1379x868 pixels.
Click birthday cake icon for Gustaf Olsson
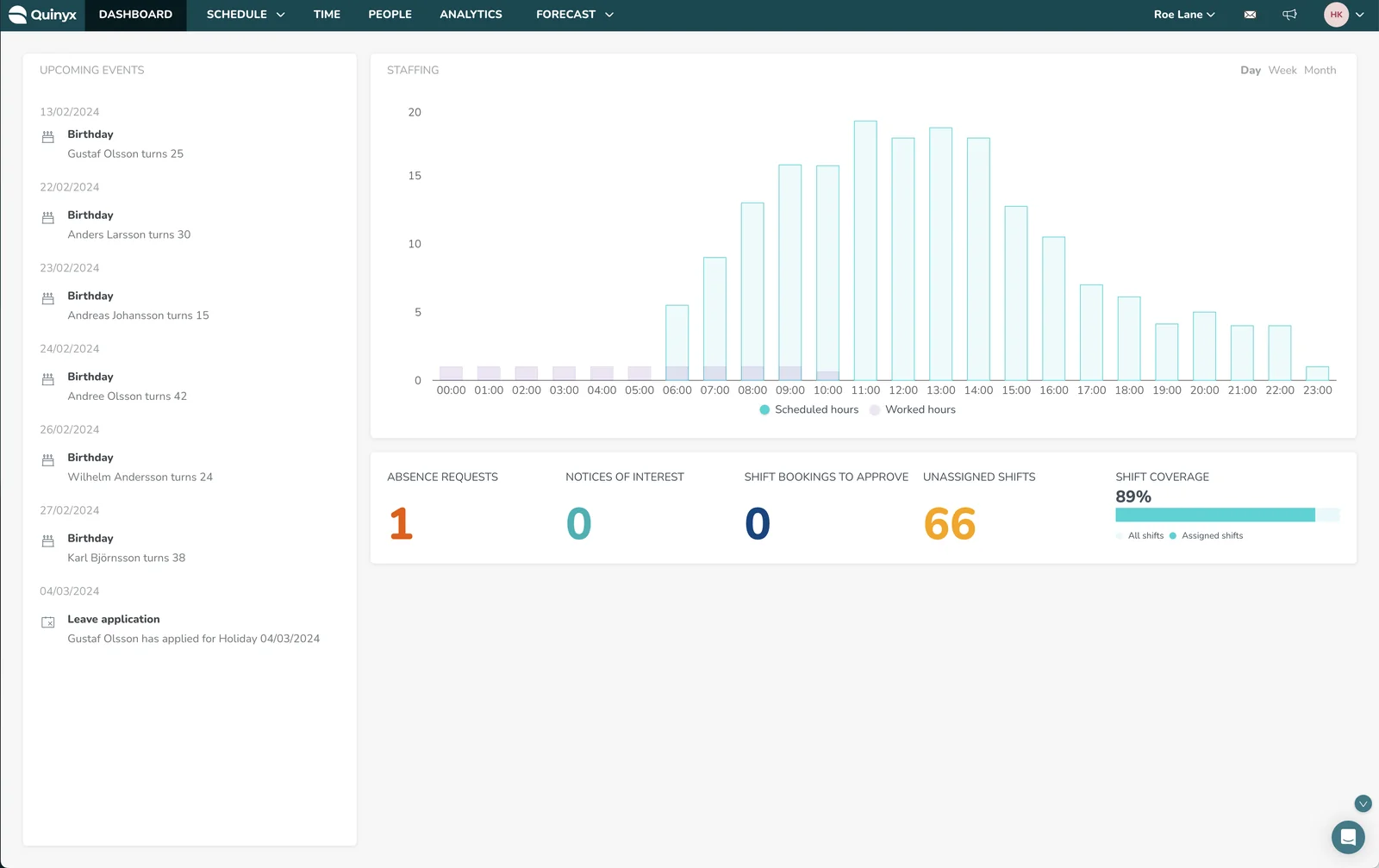coord(48,137)
